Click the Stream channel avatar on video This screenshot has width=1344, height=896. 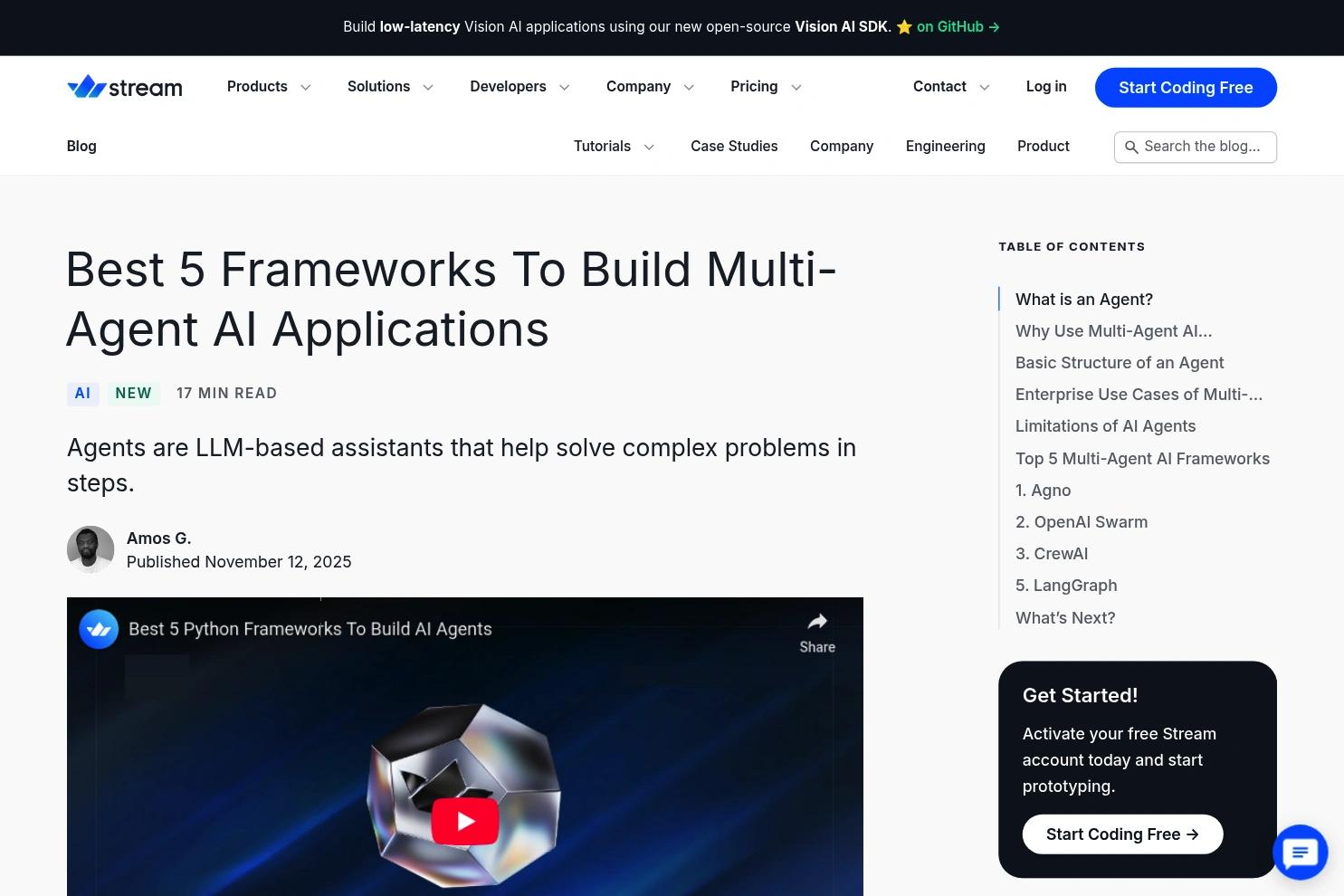(x=99, y=629)
